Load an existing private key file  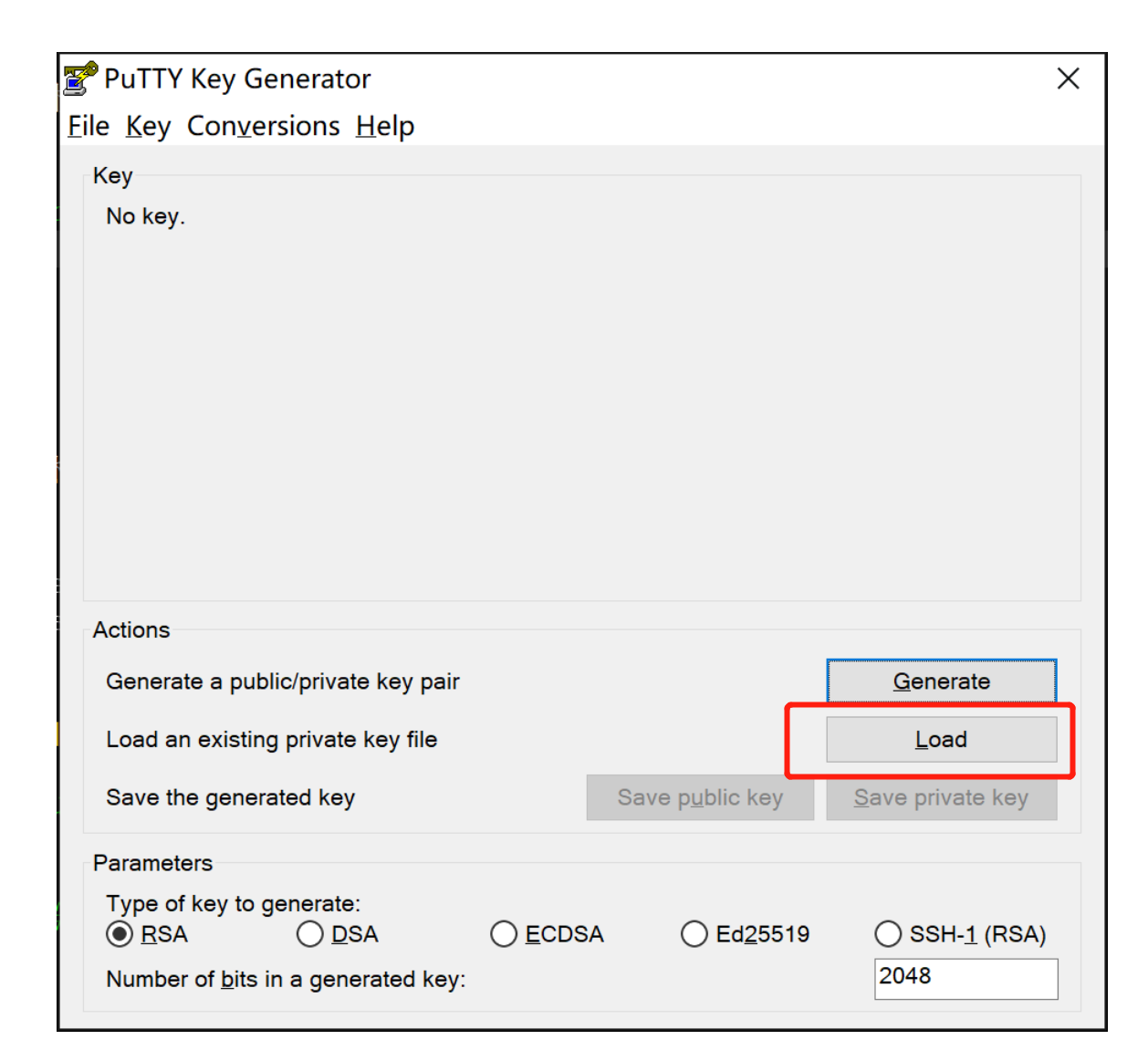coord(941,739)
